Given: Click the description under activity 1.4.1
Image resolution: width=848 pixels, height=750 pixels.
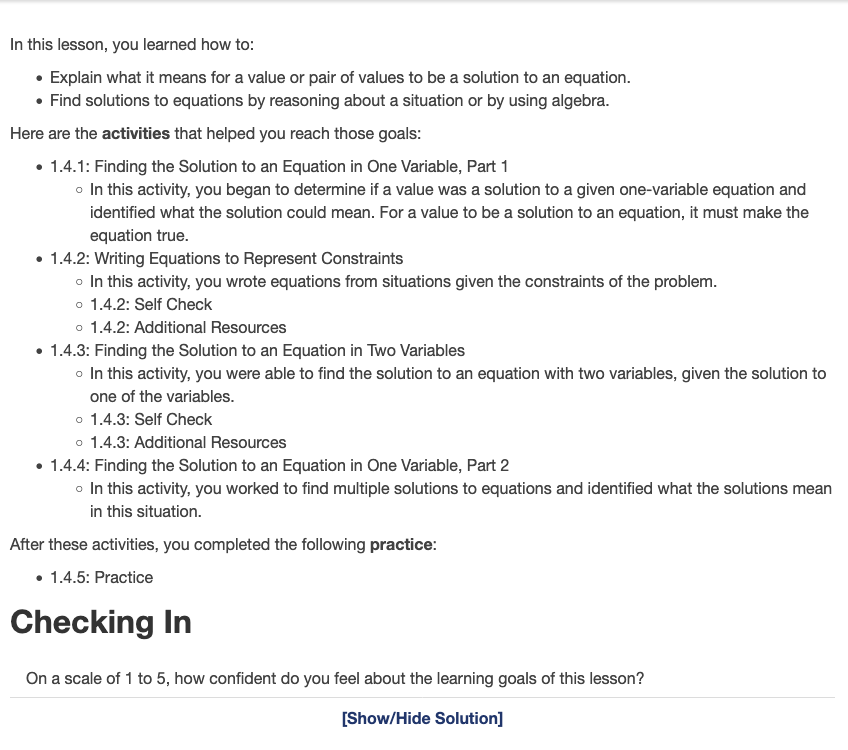Looking at the screenshot, I should (x=448, y=212).
